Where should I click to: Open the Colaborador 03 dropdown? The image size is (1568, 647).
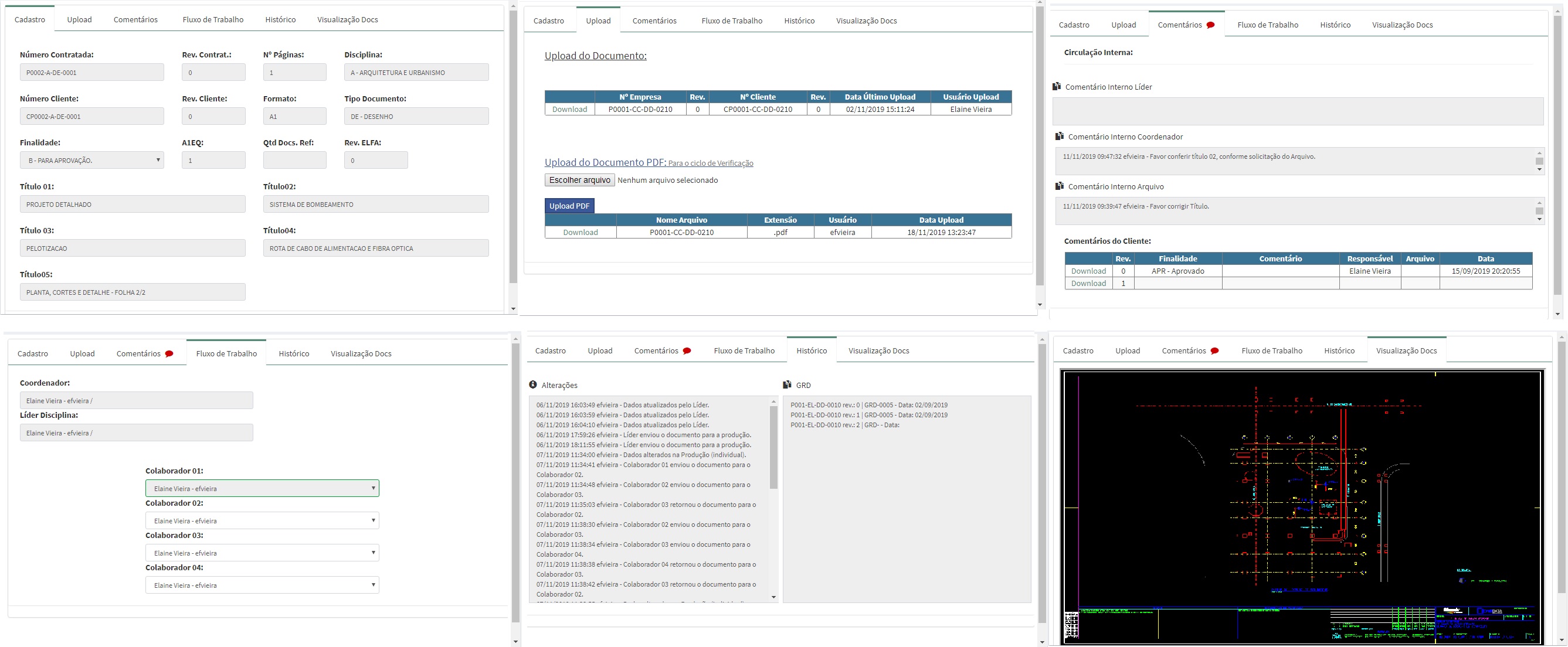[x=262, y=553]
